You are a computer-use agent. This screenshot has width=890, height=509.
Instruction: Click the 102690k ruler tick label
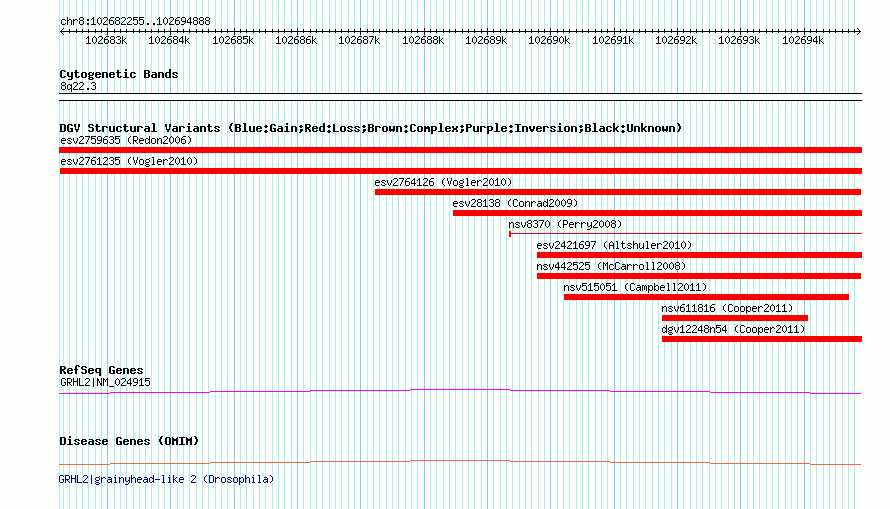coord(549,40)
